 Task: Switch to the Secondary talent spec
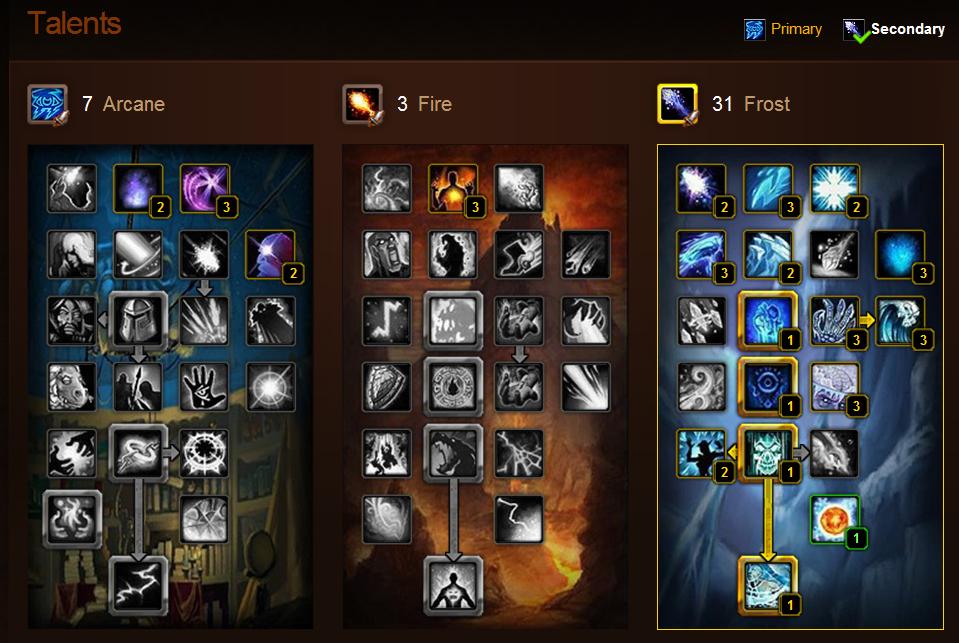tap(894, 29)
